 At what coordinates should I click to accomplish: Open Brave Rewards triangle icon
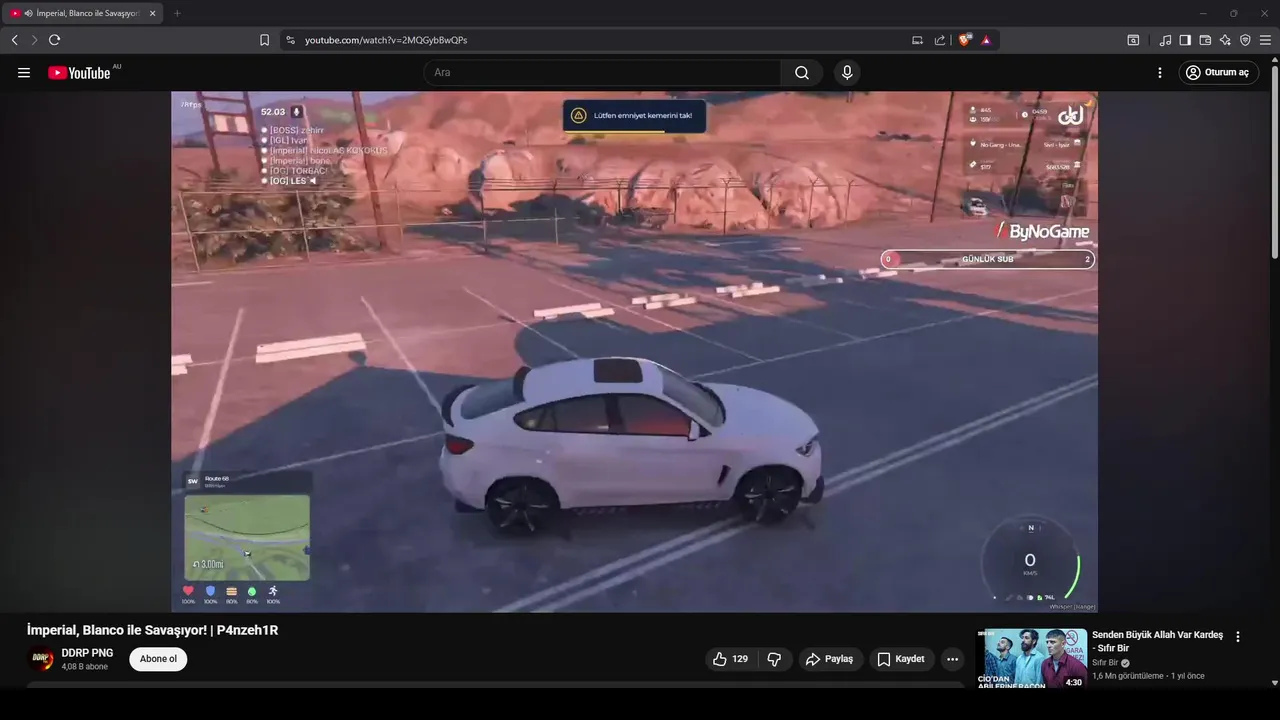(x=986, y=40)
